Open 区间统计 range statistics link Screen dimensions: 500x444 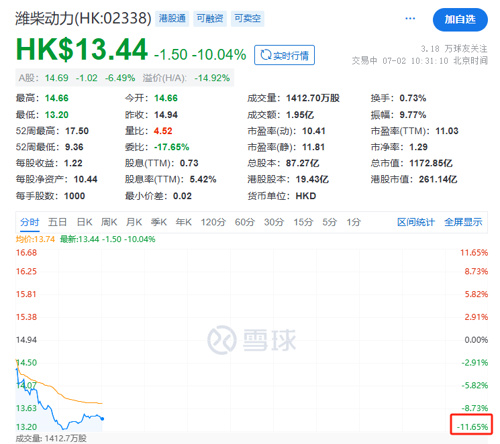coord(416,222)
